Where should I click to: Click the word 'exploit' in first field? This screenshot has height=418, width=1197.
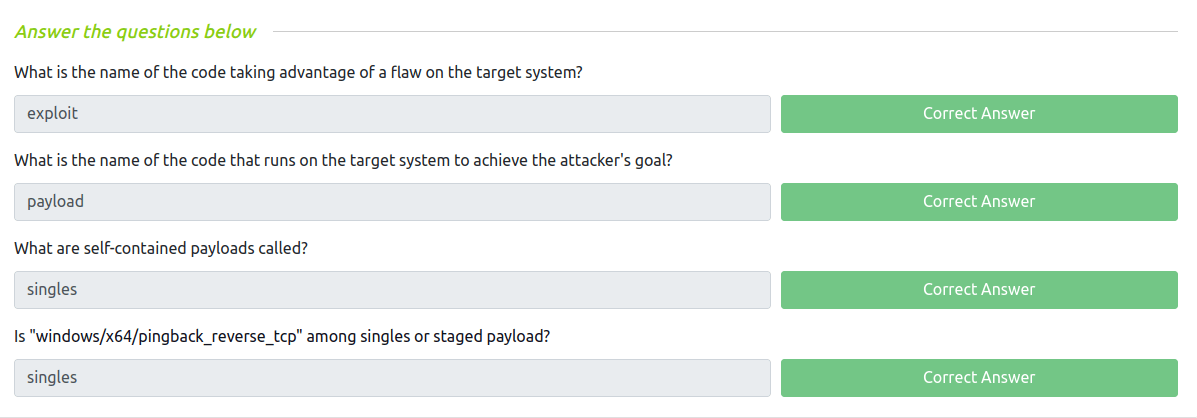[52, 114]
